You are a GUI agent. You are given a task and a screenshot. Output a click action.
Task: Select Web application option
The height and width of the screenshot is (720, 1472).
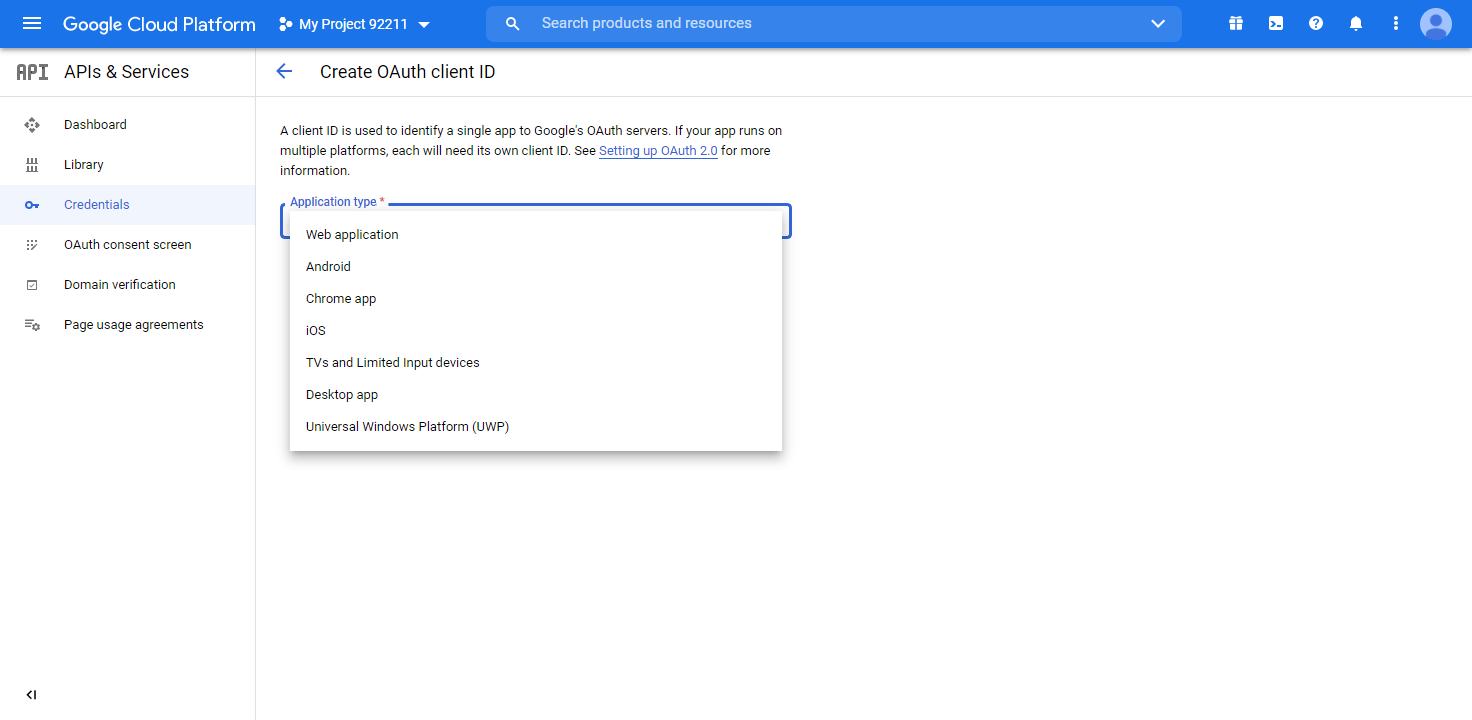point(536,235)
